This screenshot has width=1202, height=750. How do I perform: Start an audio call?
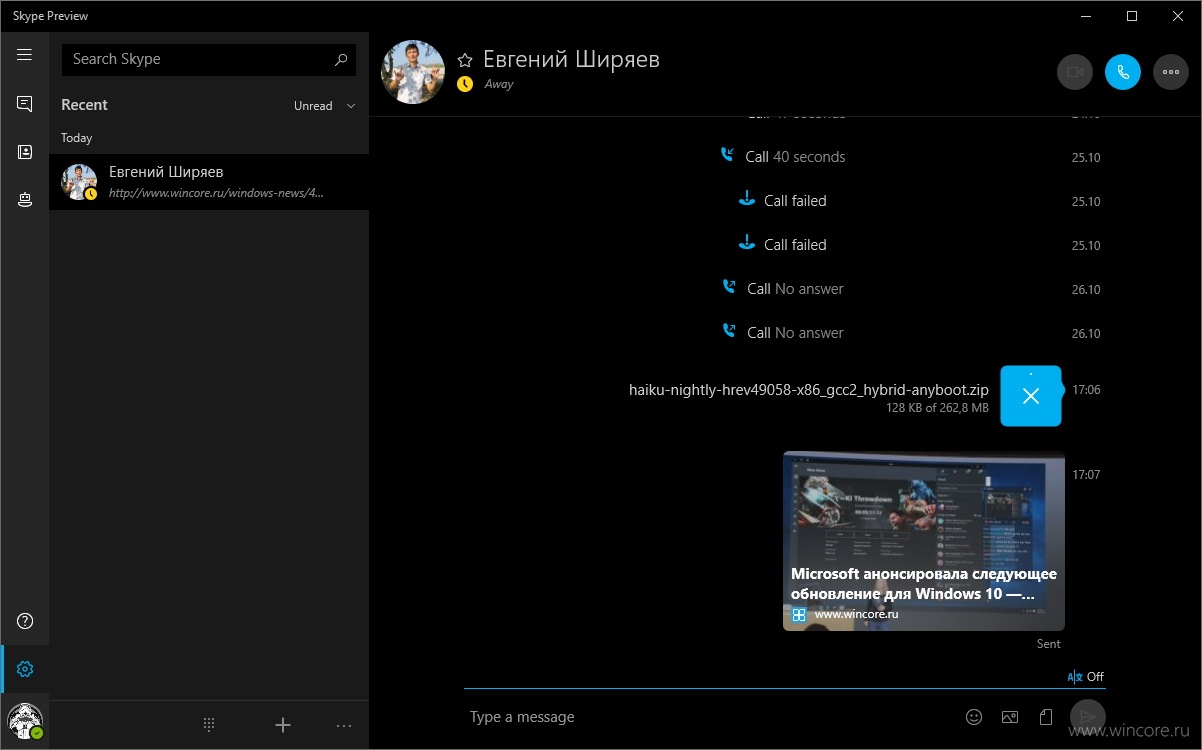1123,72
